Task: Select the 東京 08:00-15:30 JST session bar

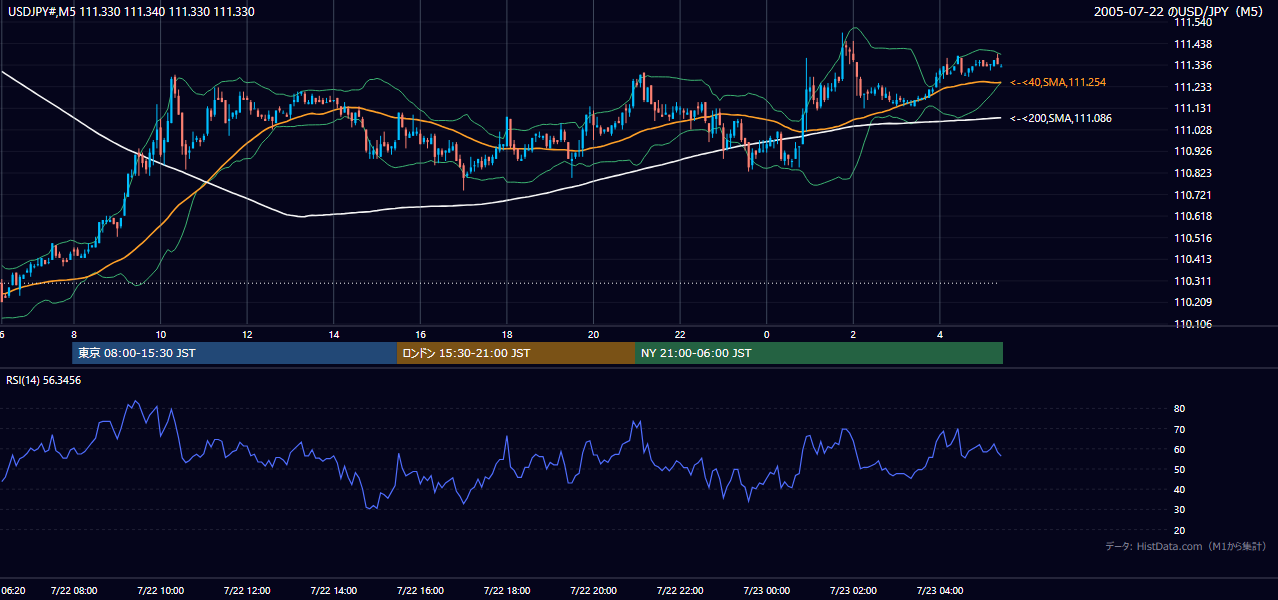Action: pyautogui.click(x=235, y=353)
